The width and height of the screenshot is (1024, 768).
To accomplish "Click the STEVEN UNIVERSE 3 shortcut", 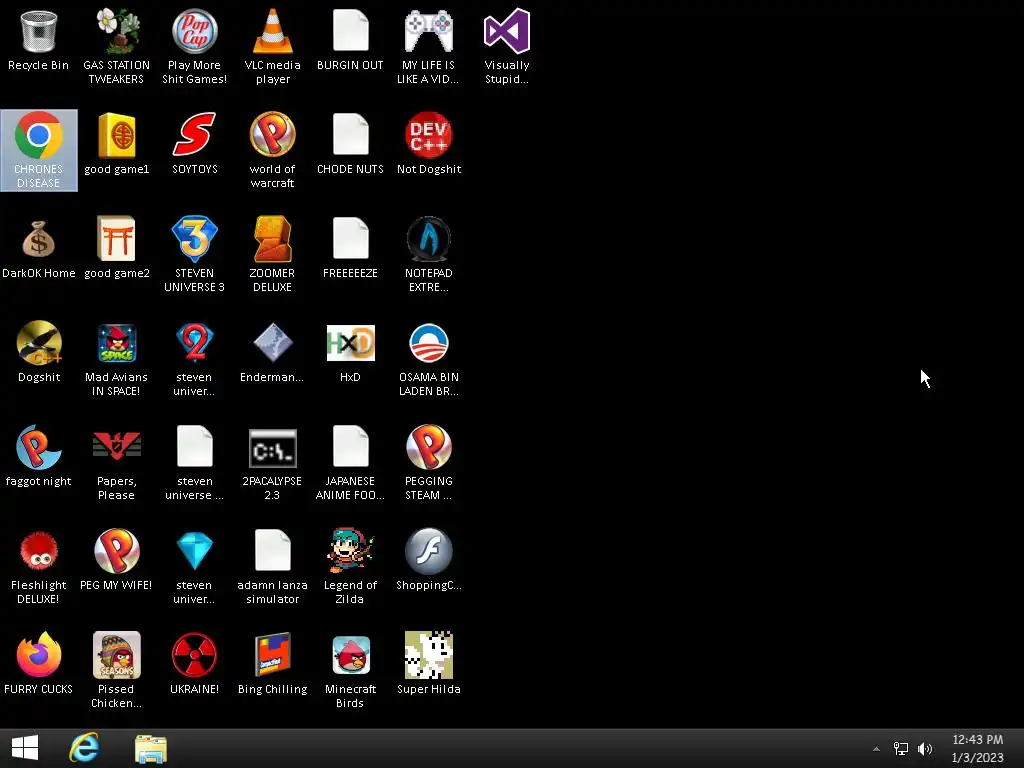I will 195,238.
